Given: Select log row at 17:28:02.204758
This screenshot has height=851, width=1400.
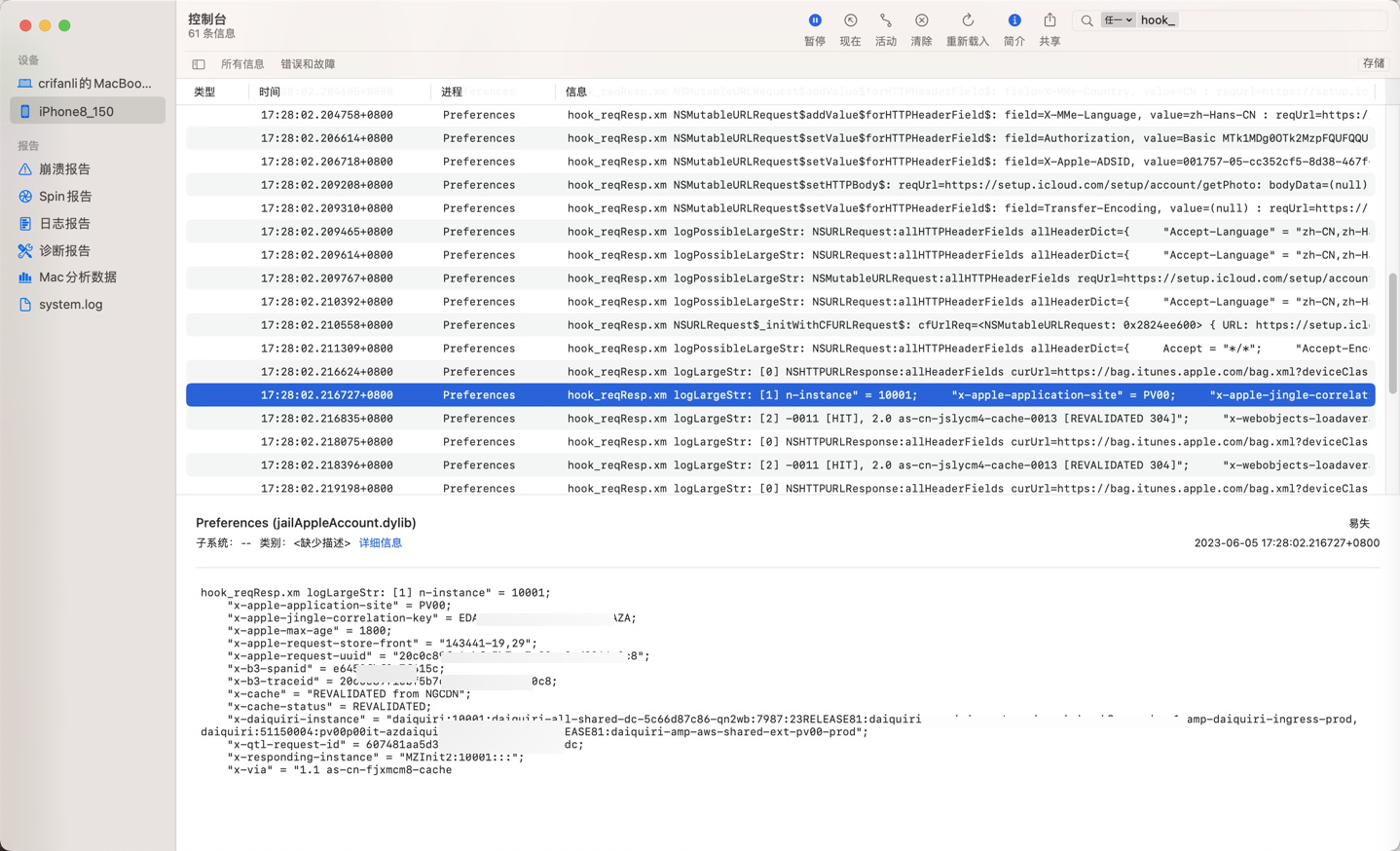Looking at the screenshot, I should (780, 115).
